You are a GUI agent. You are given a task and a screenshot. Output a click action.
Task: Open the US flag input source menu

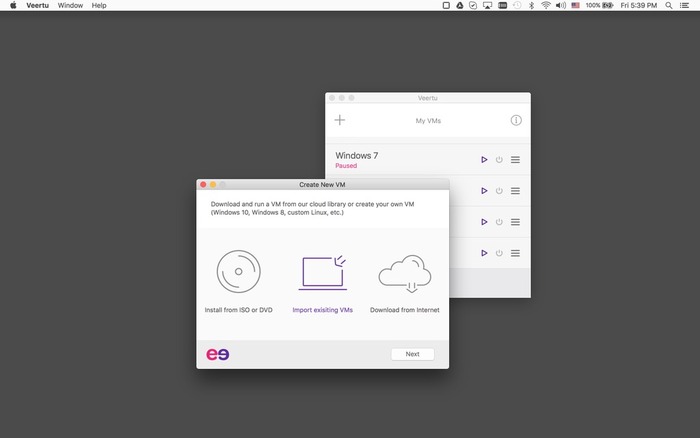(575, 5)
